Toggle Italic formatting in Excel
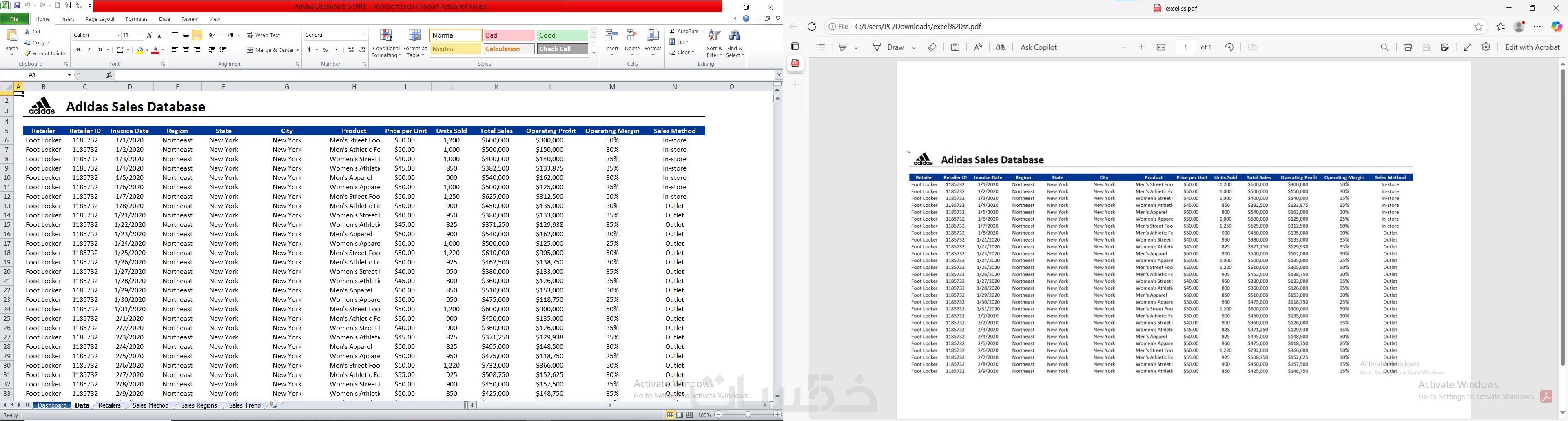 coord(89,50)
